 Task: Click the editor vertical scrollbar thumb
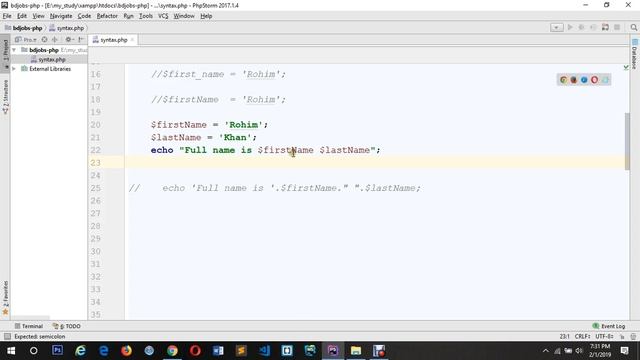pyautogui.click(x=627, y=141)
